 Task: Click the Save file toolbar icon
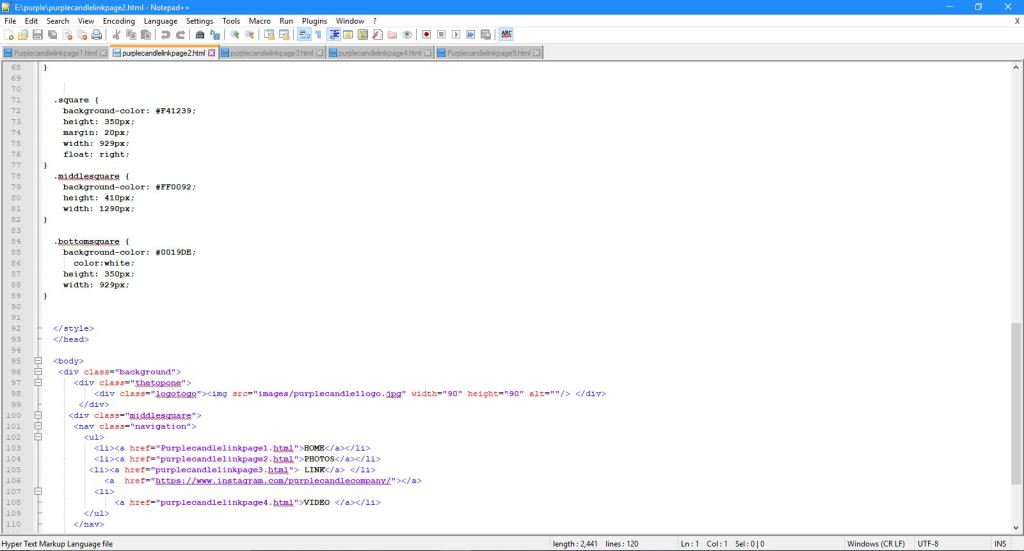37,34
